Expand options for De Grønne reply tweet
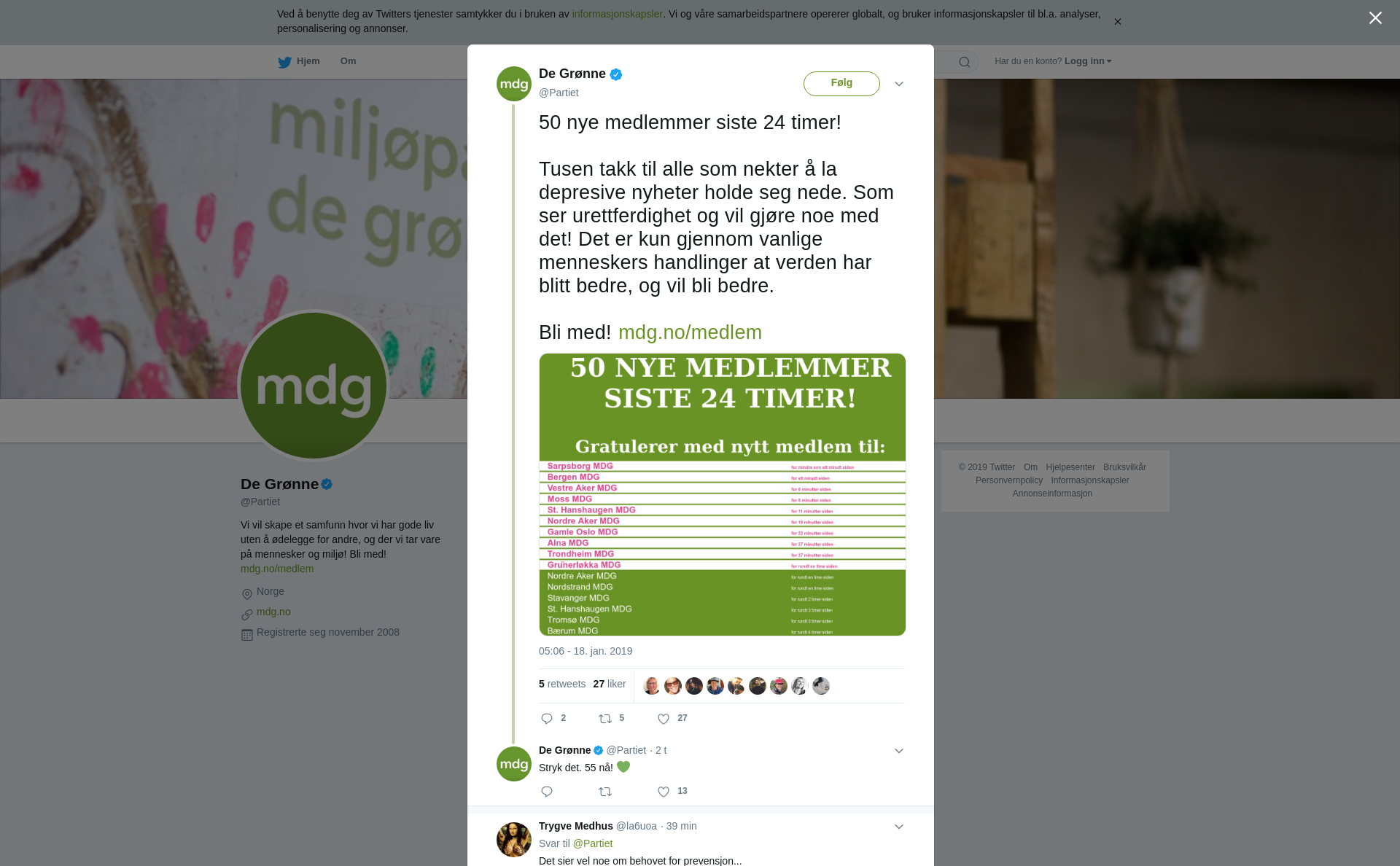Image resolution: width=1400 pixels, height=866 pixels. tap(899, 751)
